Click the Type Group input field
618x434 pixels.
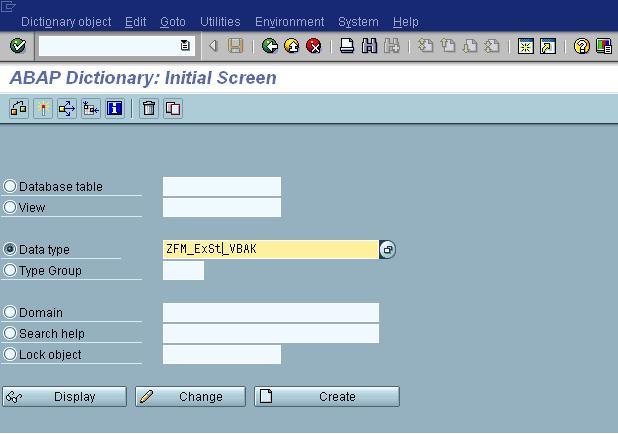[183, 270]
